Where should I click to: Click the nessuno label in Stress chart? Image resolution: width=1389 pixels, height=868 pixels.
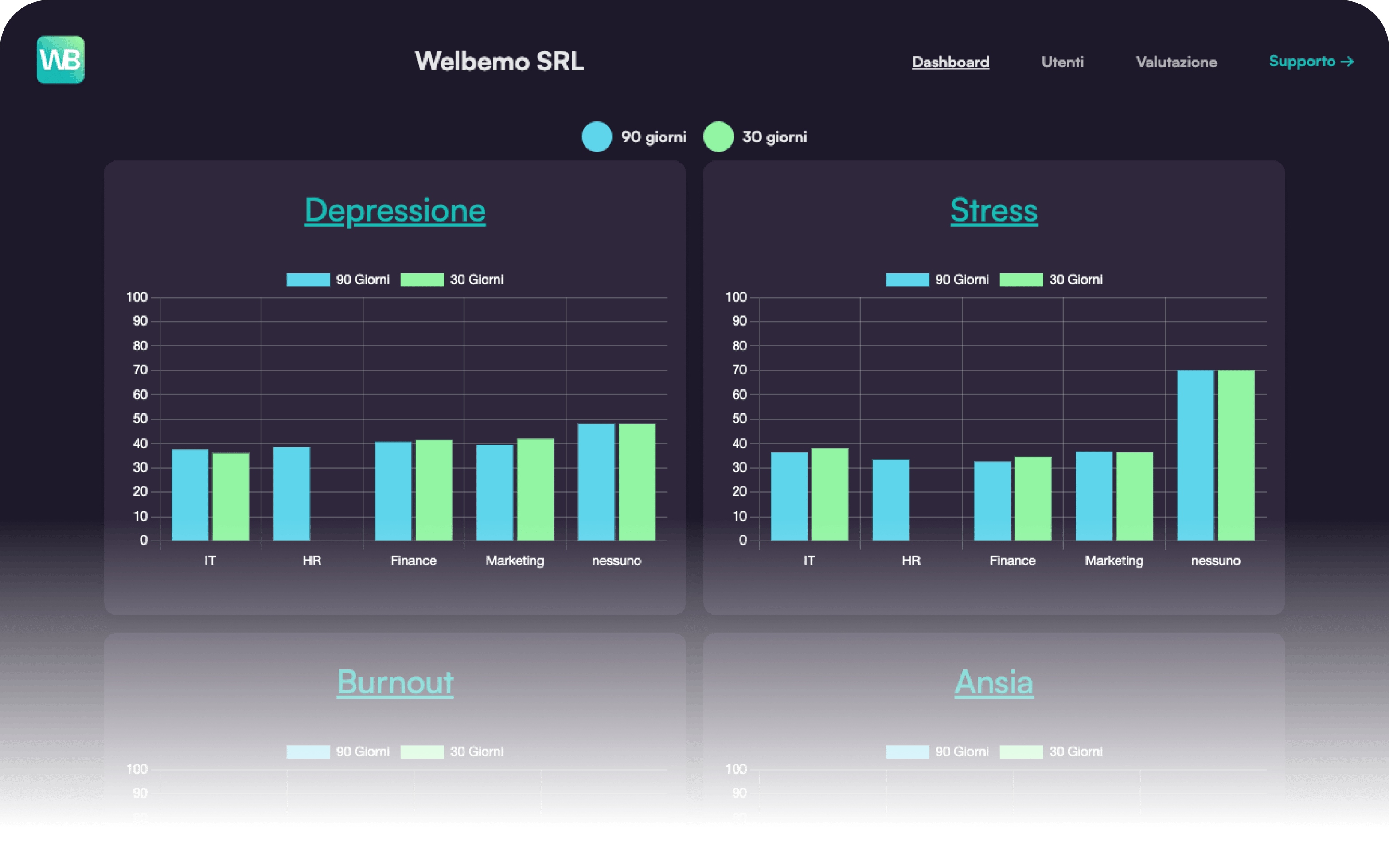[1216, 561]
